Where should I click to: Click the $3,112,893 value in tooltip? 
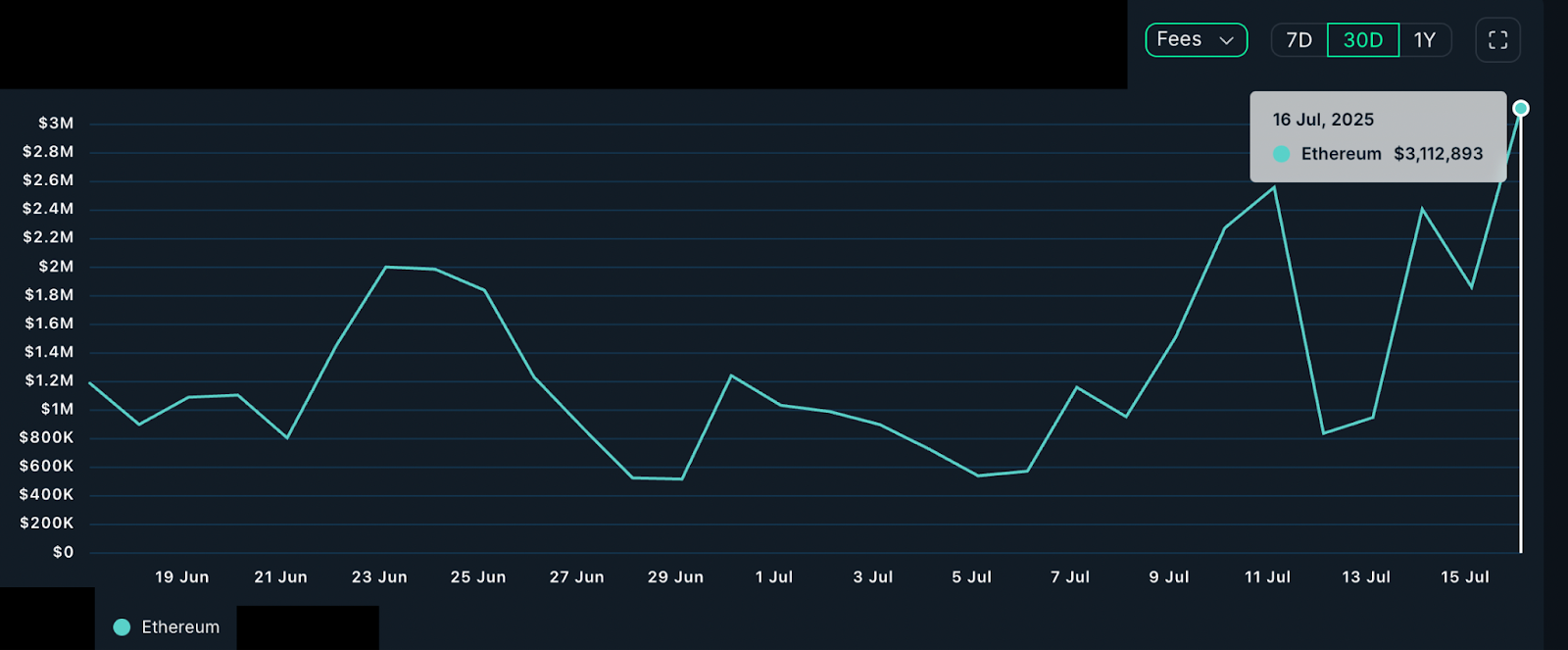[1438, 154]
